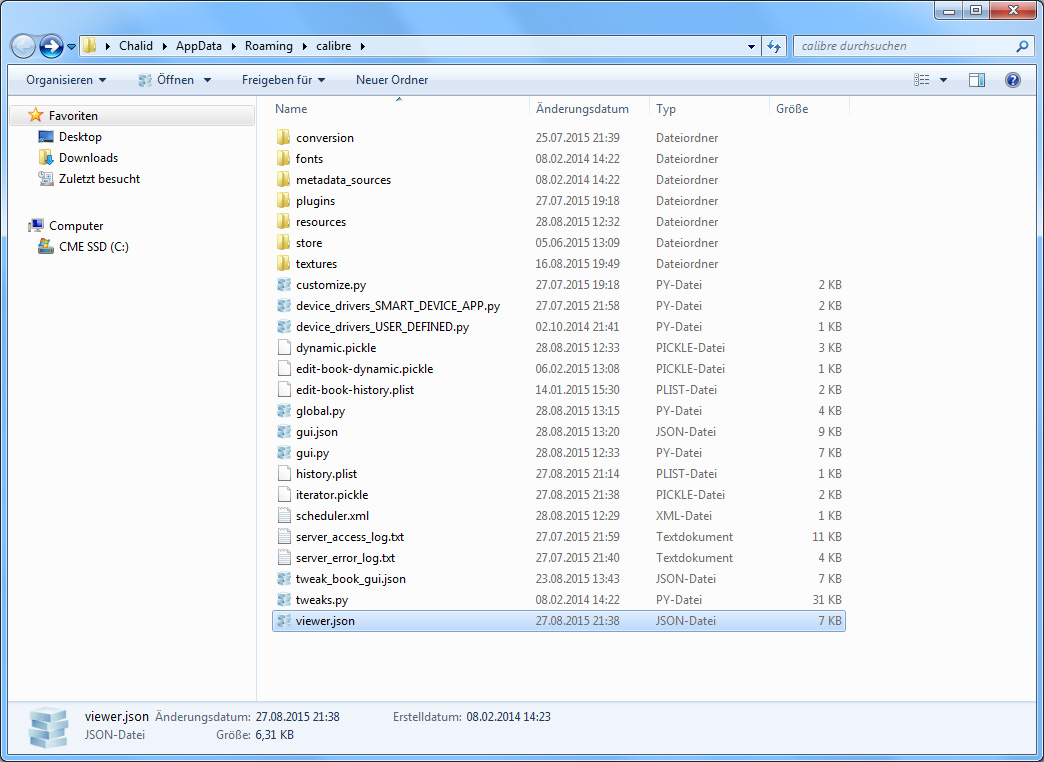The width and height of the screenshot is (1044, 762).
Task: Click the Neuer Ordner button
Action: coord(392,80)
